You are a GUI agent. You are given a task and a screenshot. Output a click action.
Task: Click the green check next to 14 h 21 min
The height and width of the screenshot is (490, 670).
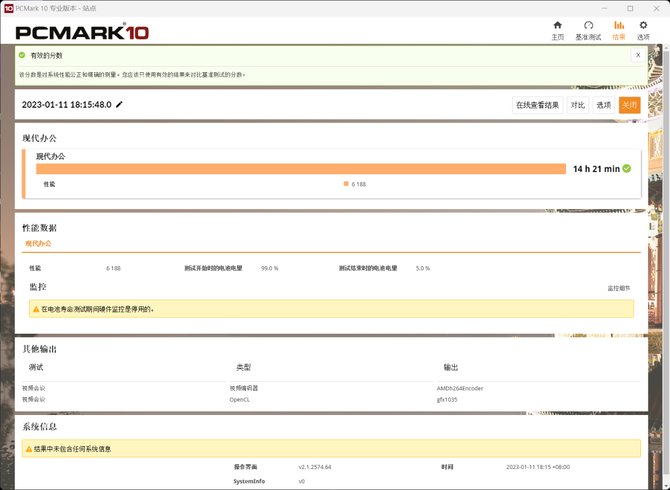626,169
